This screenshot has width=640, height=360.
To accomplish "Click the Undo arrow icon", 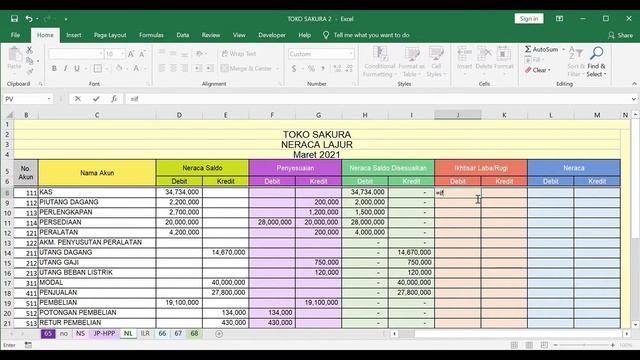I will click(29, 19).
